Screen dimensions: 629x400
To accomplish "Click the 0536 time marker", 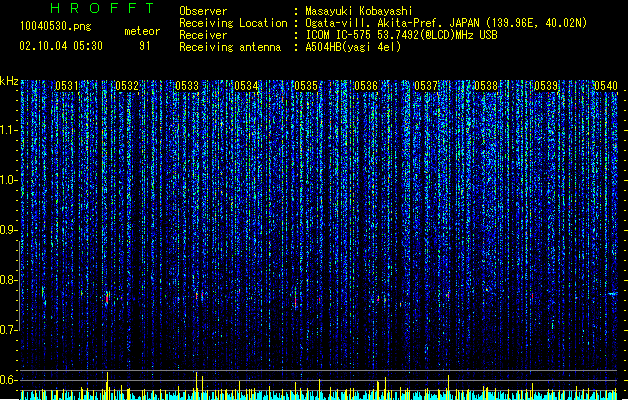I will click(366, 86).
